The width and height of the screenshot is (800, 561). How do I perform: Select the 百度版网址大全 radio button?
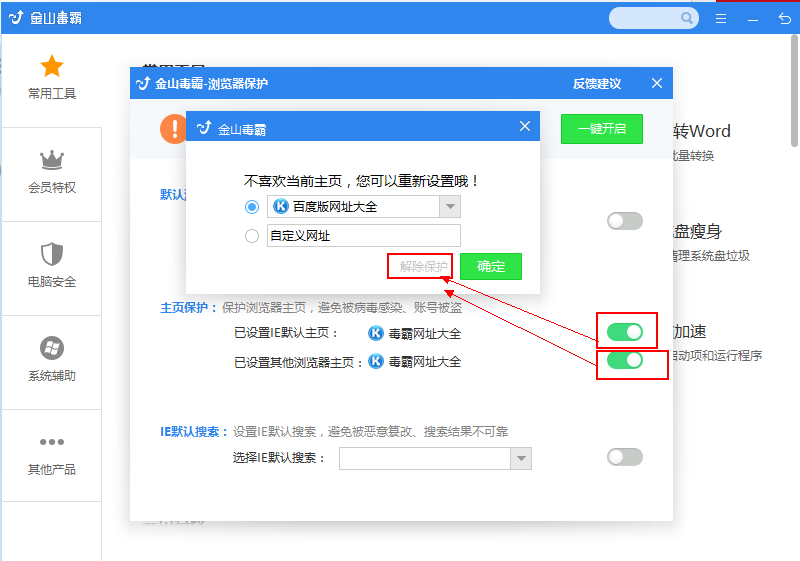pos(252,207)
